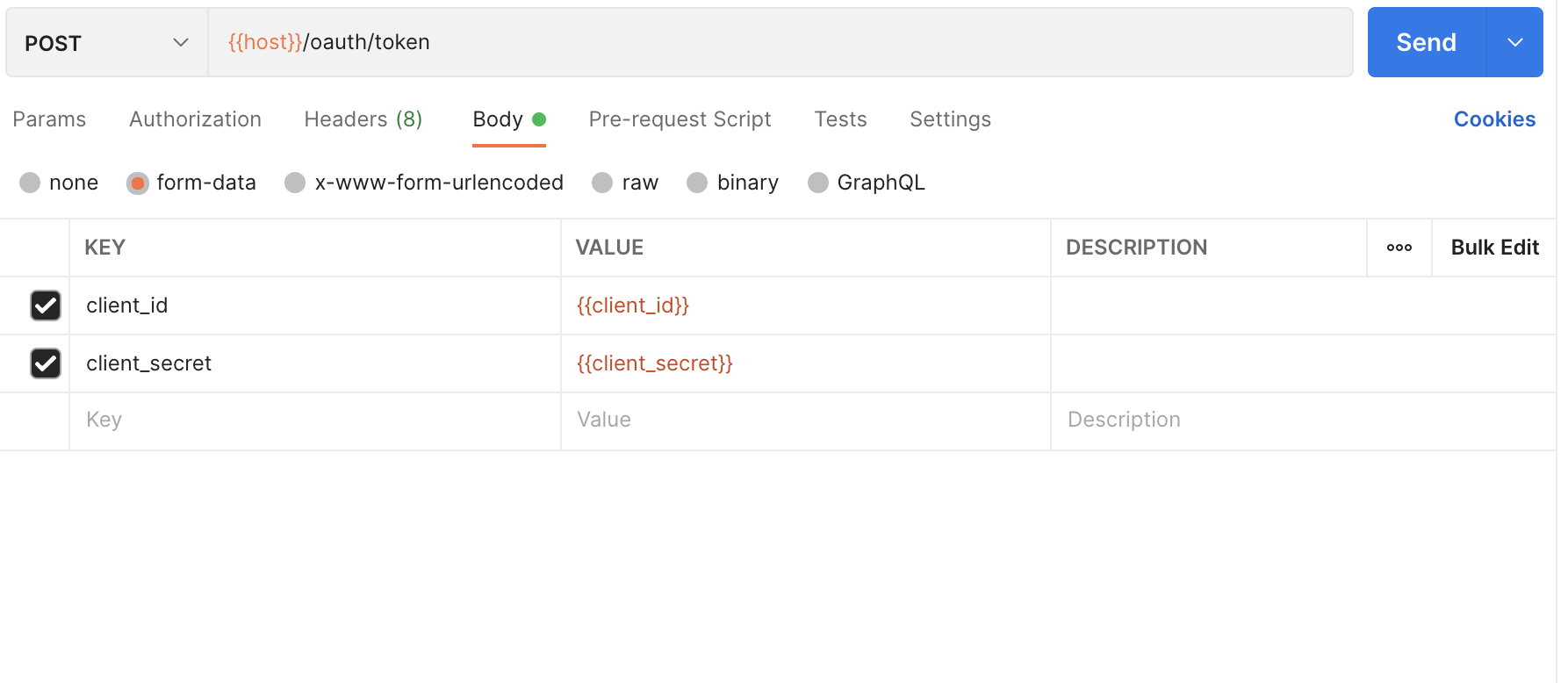Uncheck the client_secret row checkbox
The height and width of the screenshot is (683, 1568).
tap(46, 363)
